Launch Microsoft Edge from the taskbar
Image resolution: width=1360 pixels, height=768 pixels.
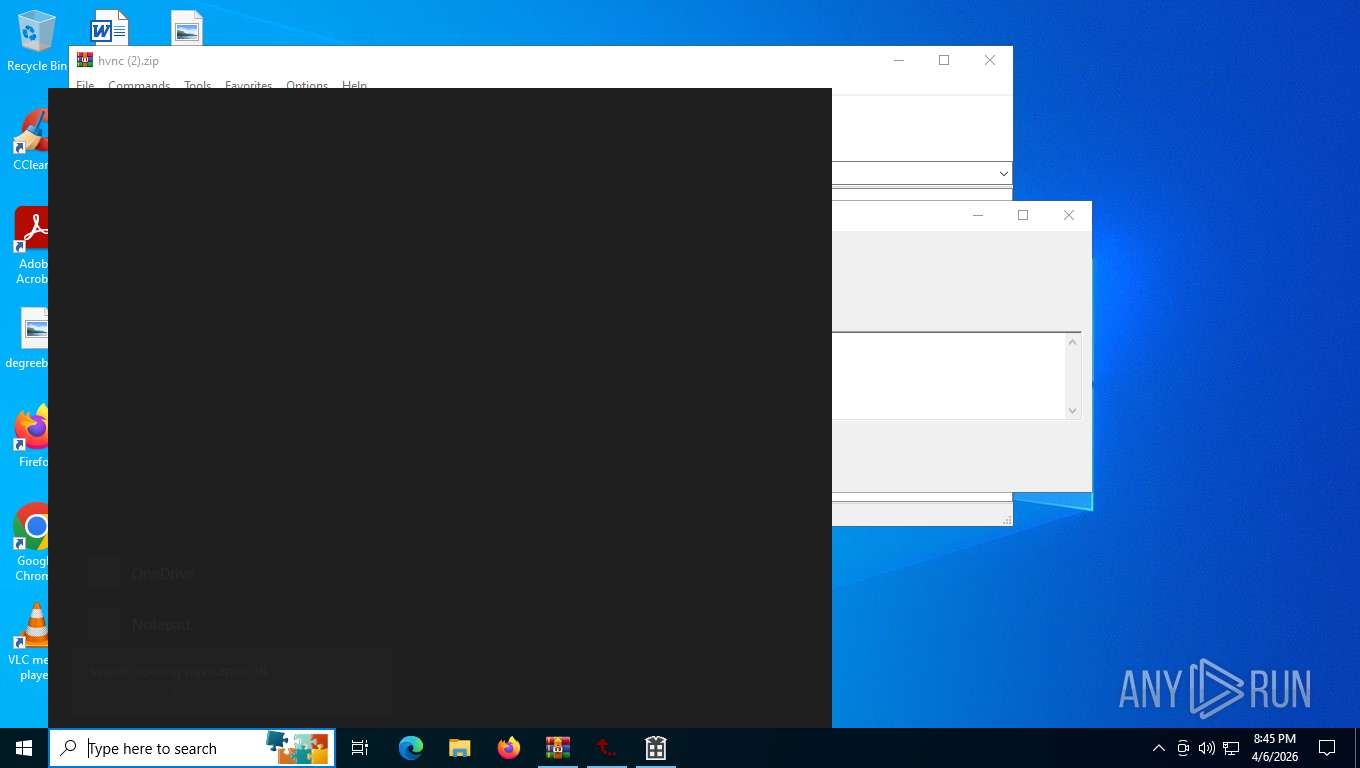411,748
